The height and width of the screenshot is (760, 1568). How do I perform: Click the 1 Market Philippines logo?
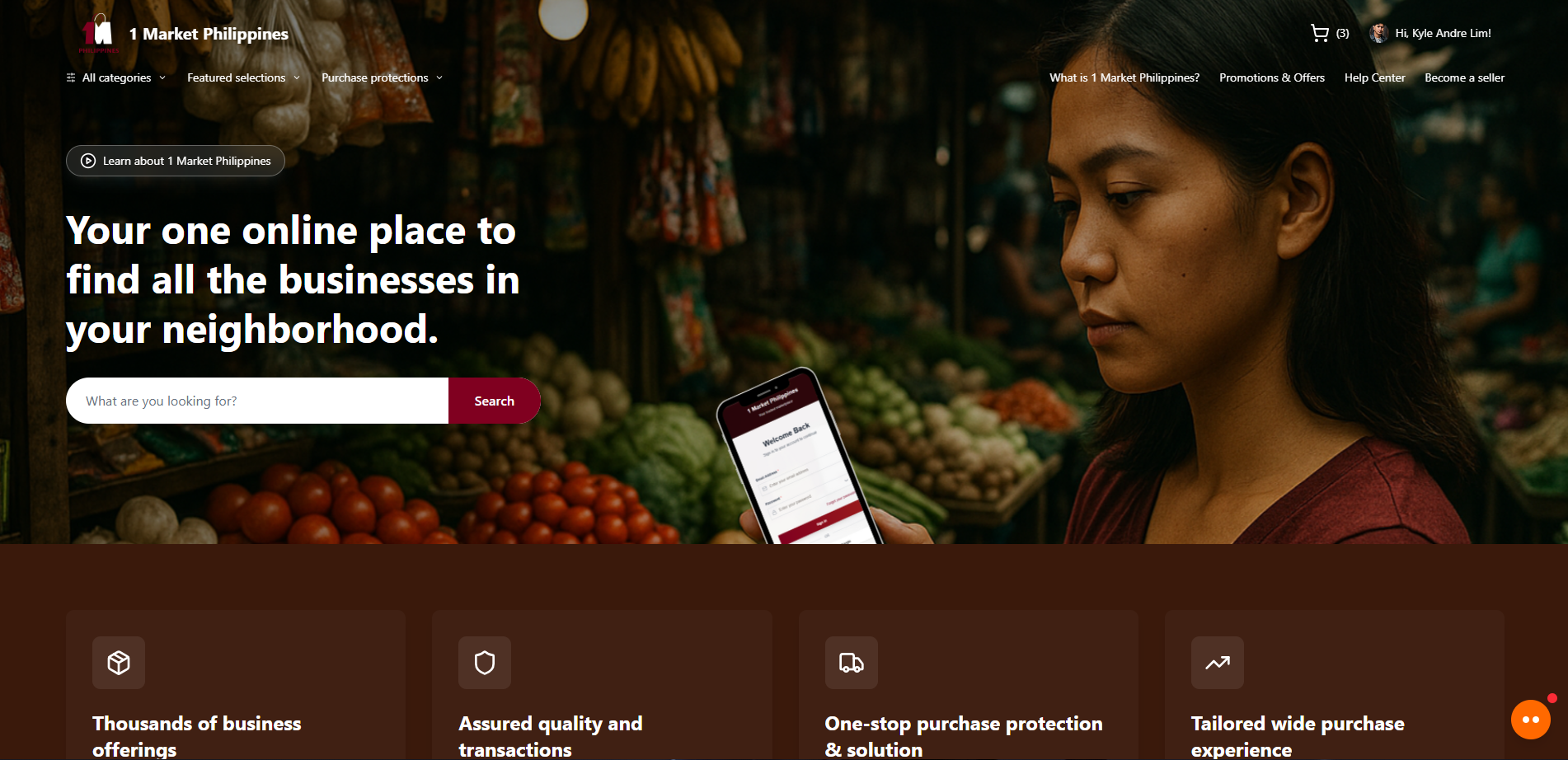point(99,34)
